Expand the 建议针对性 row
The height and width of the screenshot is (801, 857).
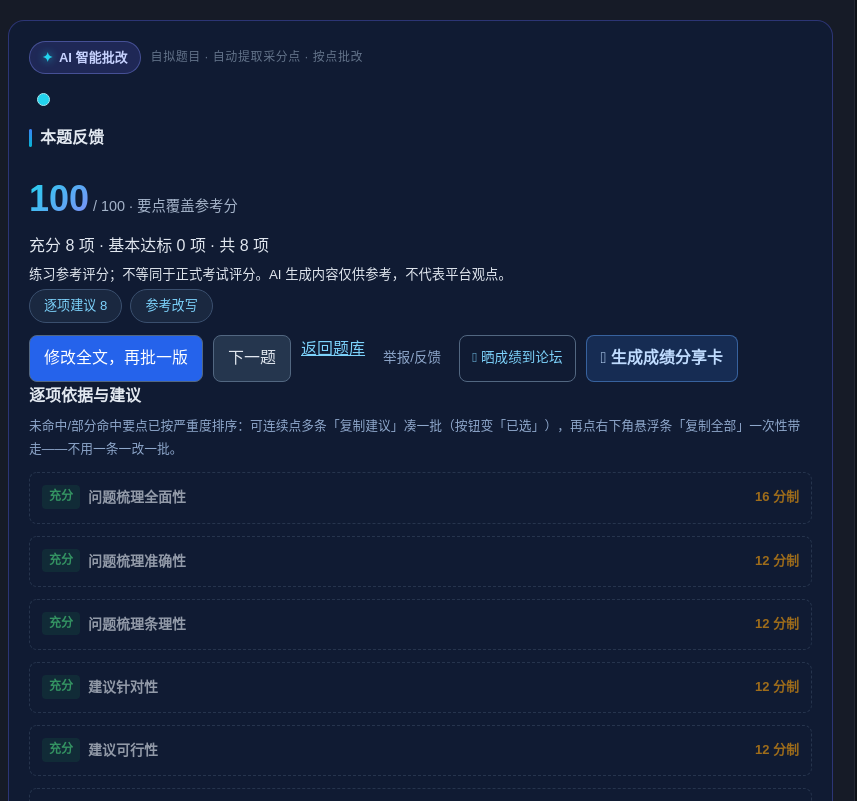(420, 687)
